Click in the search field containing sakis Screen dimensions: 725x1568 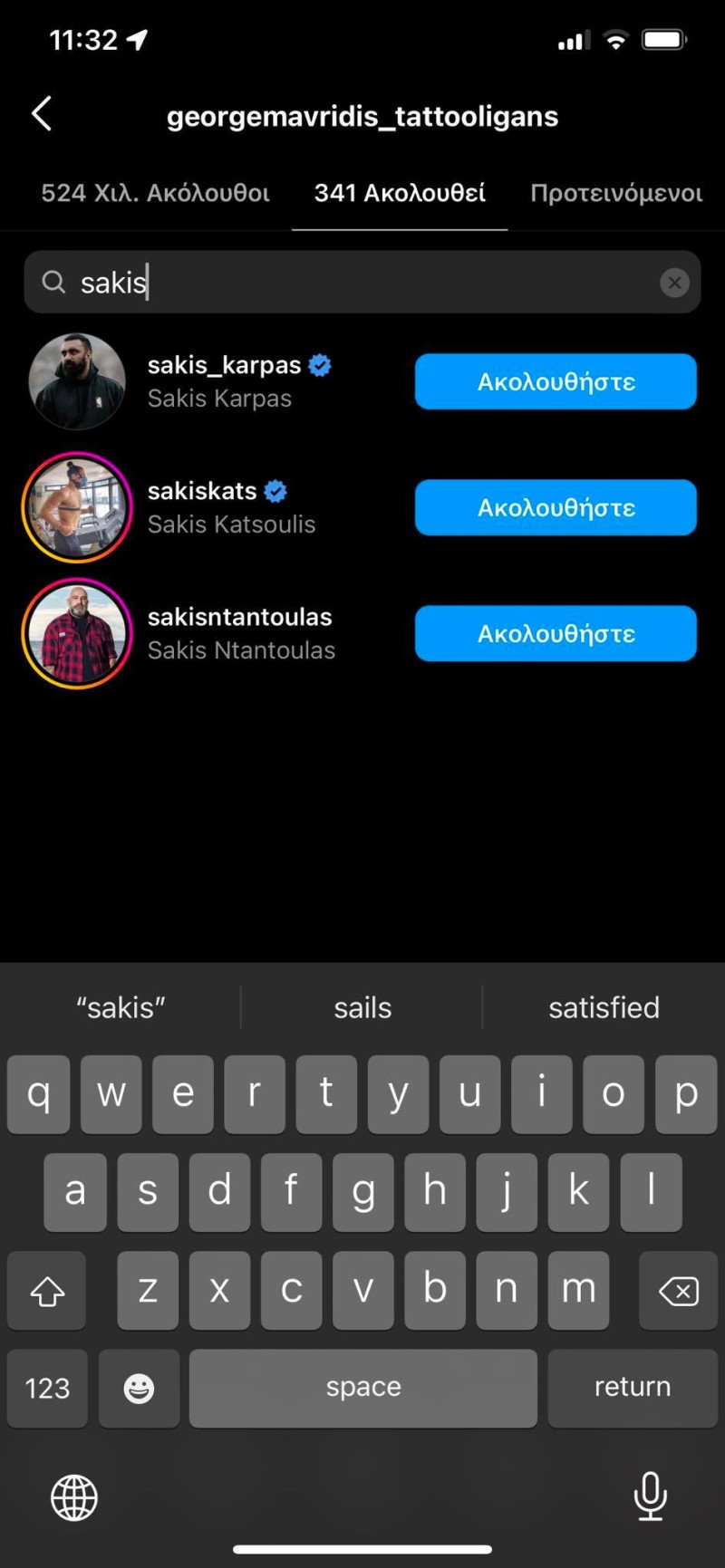(362, 283)
